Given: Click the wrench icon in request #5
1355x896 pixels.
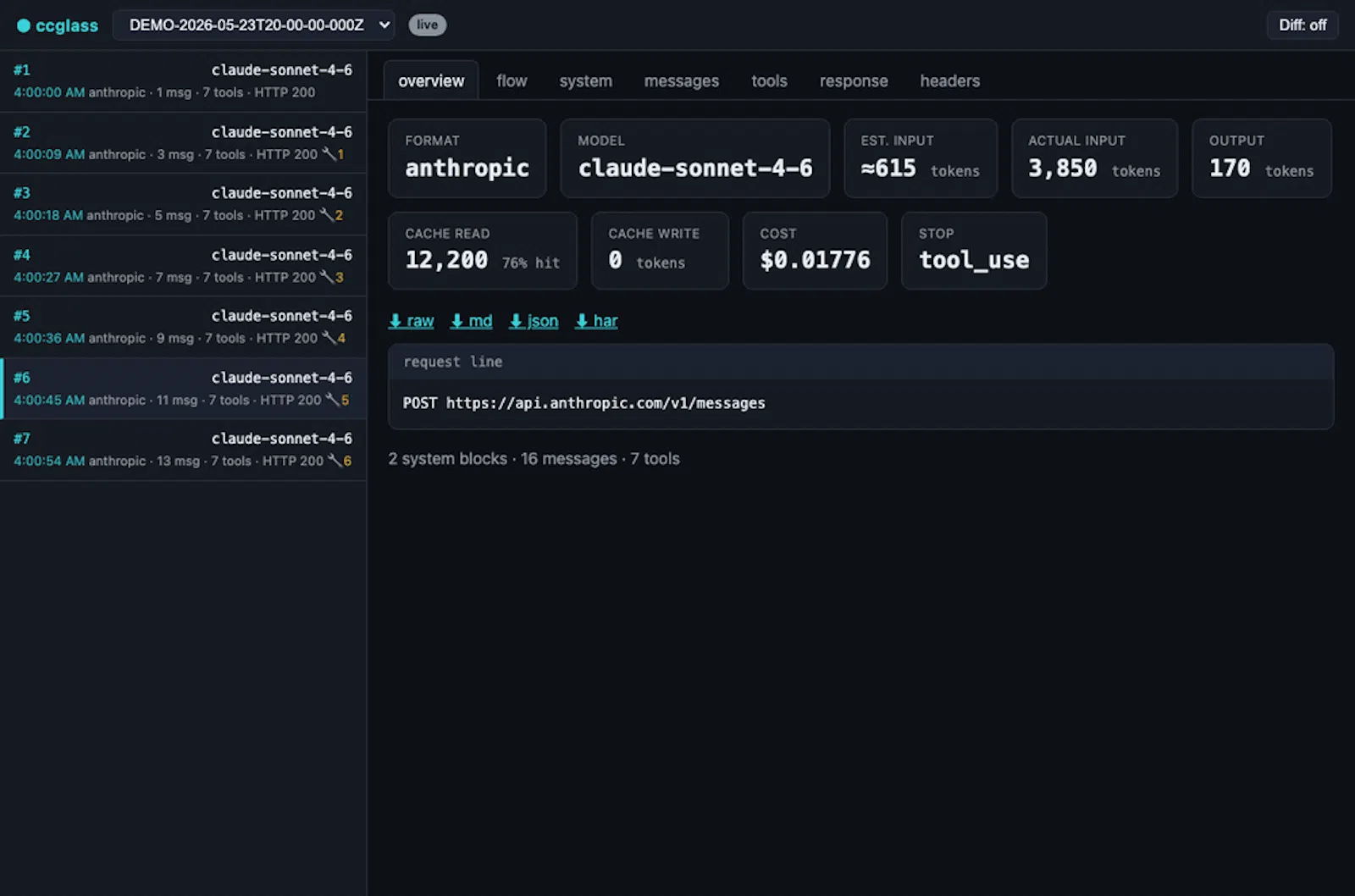Looking at the screenshot, I should click(x=329, y=338).
